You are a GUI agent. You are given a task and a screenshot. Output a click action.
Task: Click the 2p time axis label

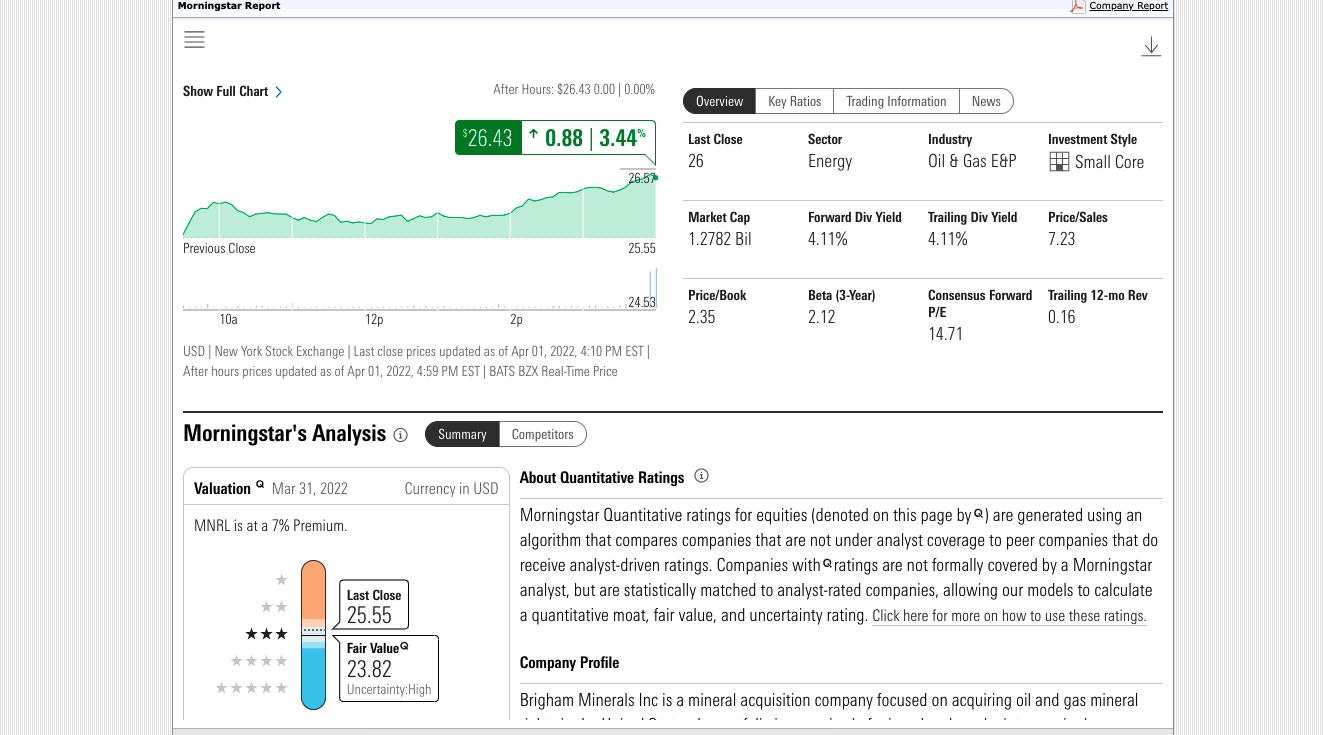click(517, 320)
